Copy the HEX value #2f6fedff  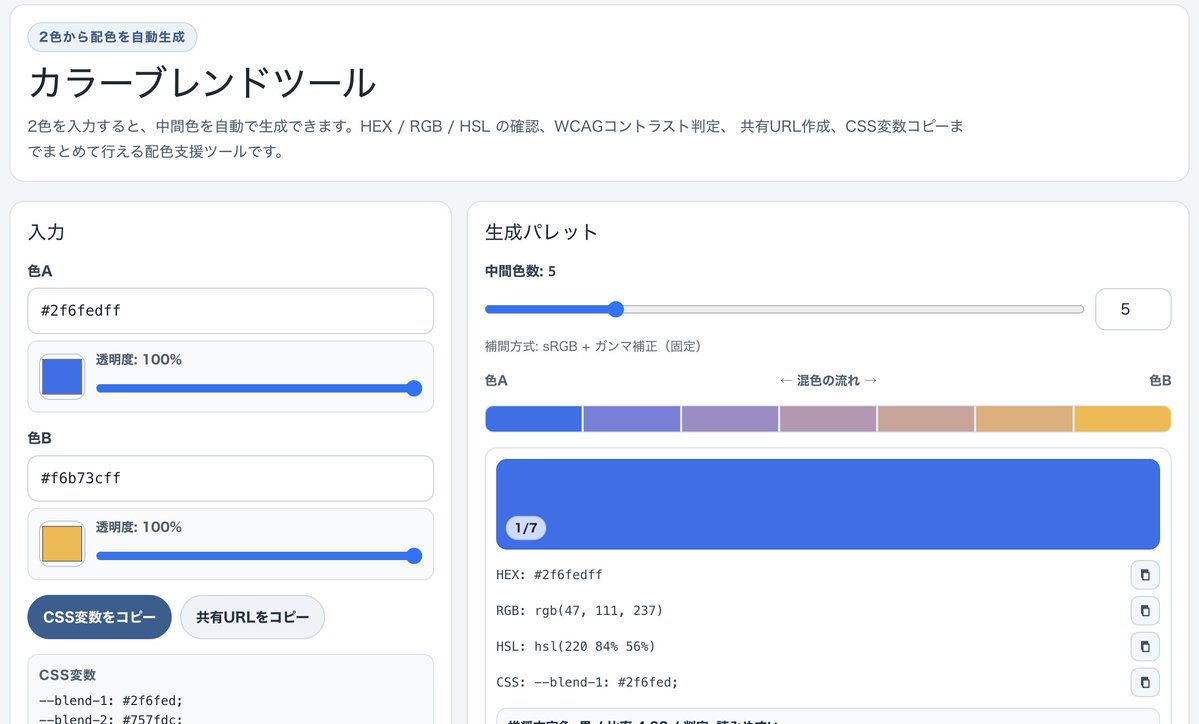(1145, 575)
